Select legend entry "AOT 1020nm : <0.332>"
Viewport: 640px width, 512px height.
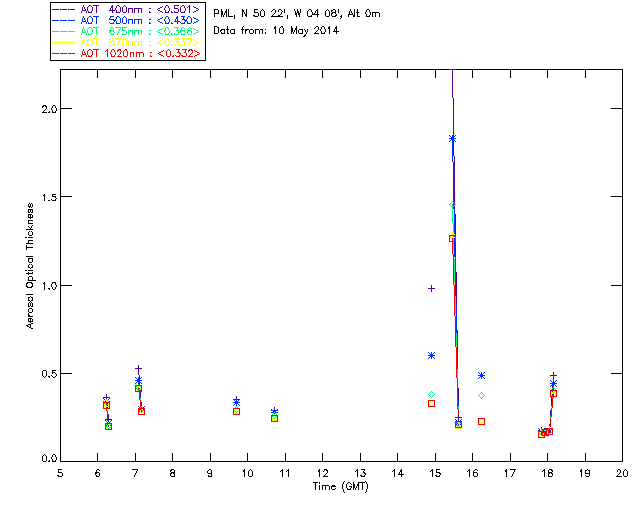(140, 53)
